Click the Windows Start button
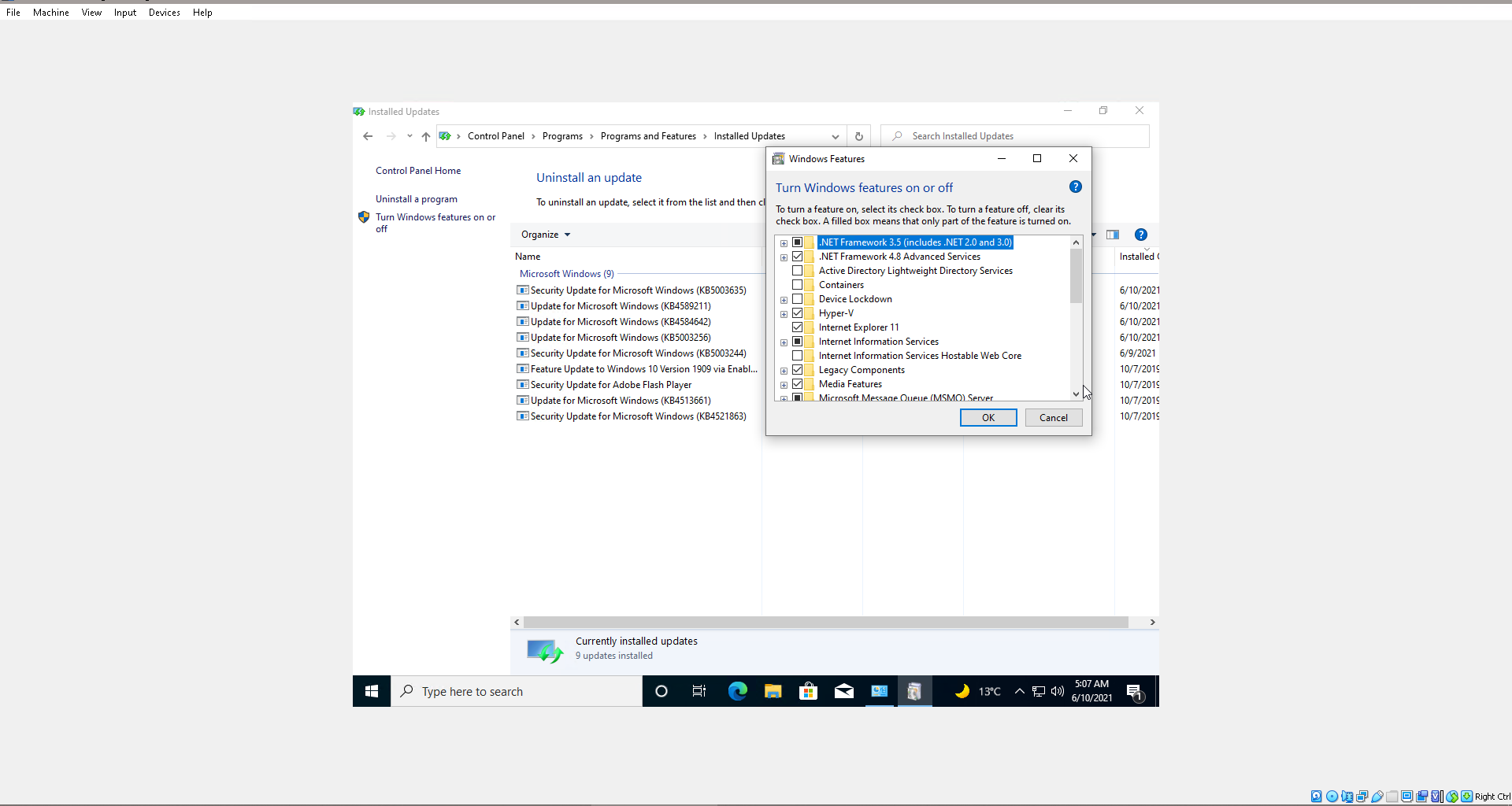The image size is (1512, 806). coord(372,691)
